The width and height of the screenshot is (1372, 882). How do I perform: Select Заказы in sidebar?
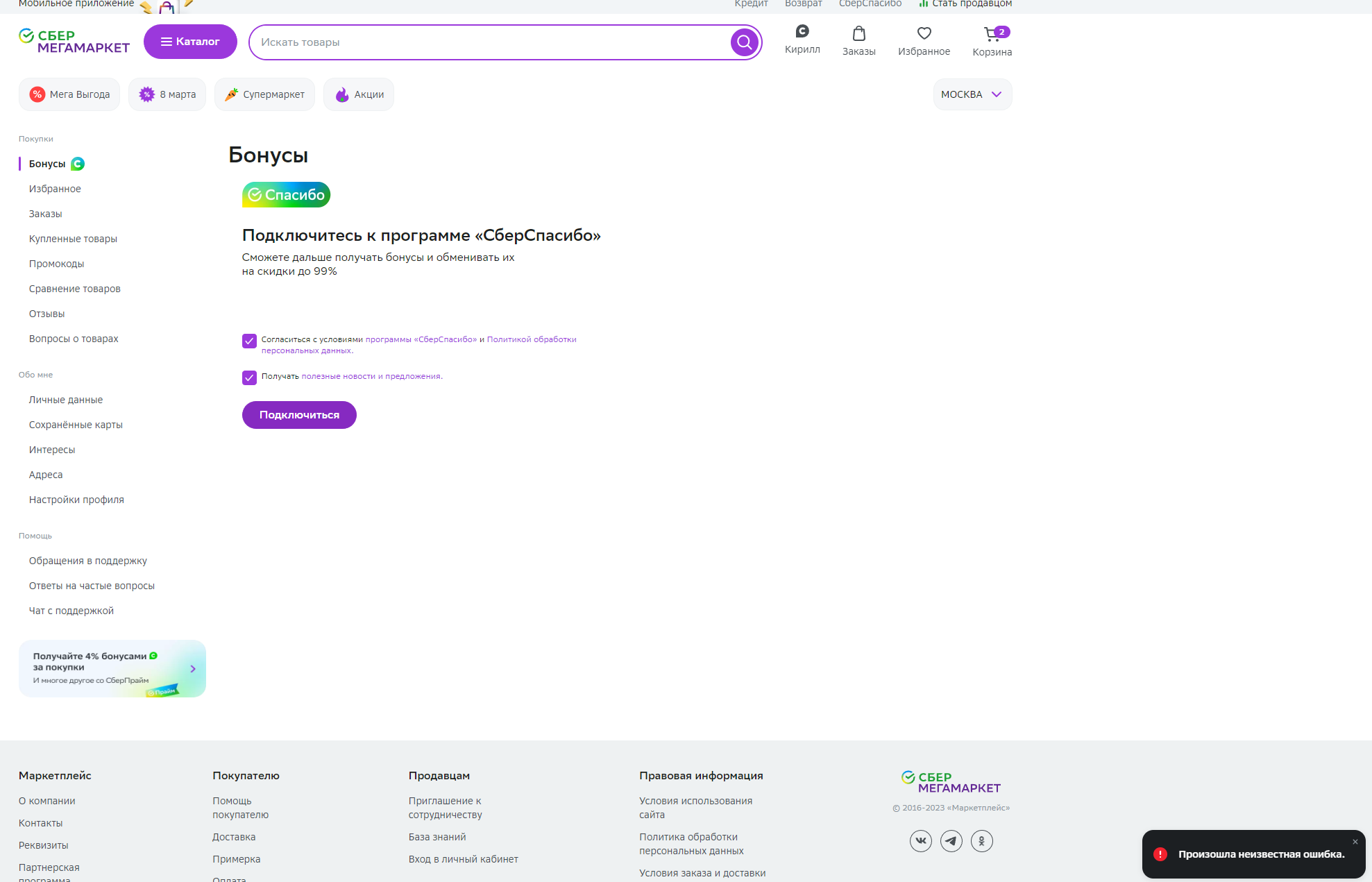pyautogui.click(x=46, y=214)
